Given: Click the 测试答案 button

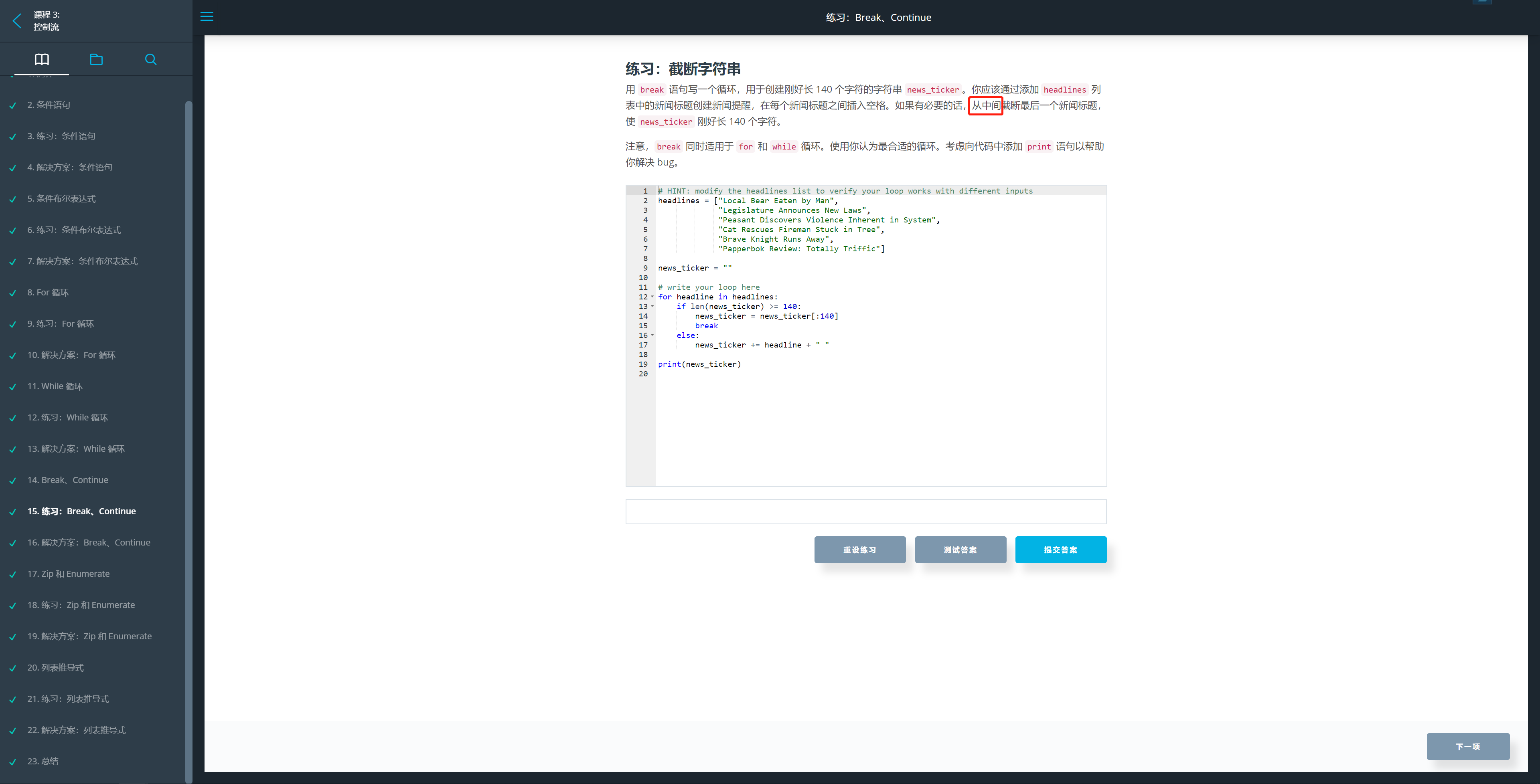Looking at the screenshot, I should tap(960, 549).
